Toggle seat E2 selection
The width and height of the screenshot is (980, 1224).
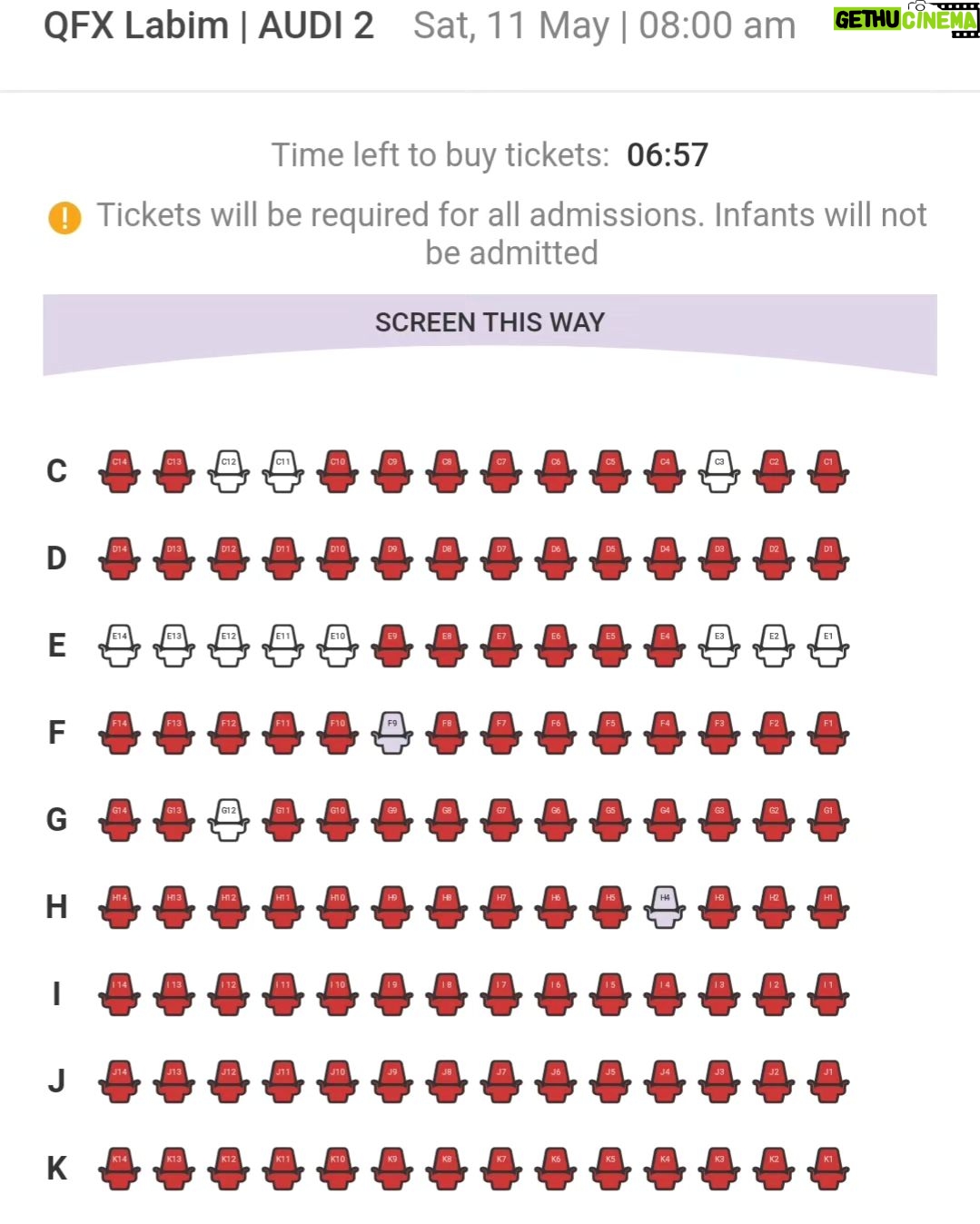tap(774, 646)
